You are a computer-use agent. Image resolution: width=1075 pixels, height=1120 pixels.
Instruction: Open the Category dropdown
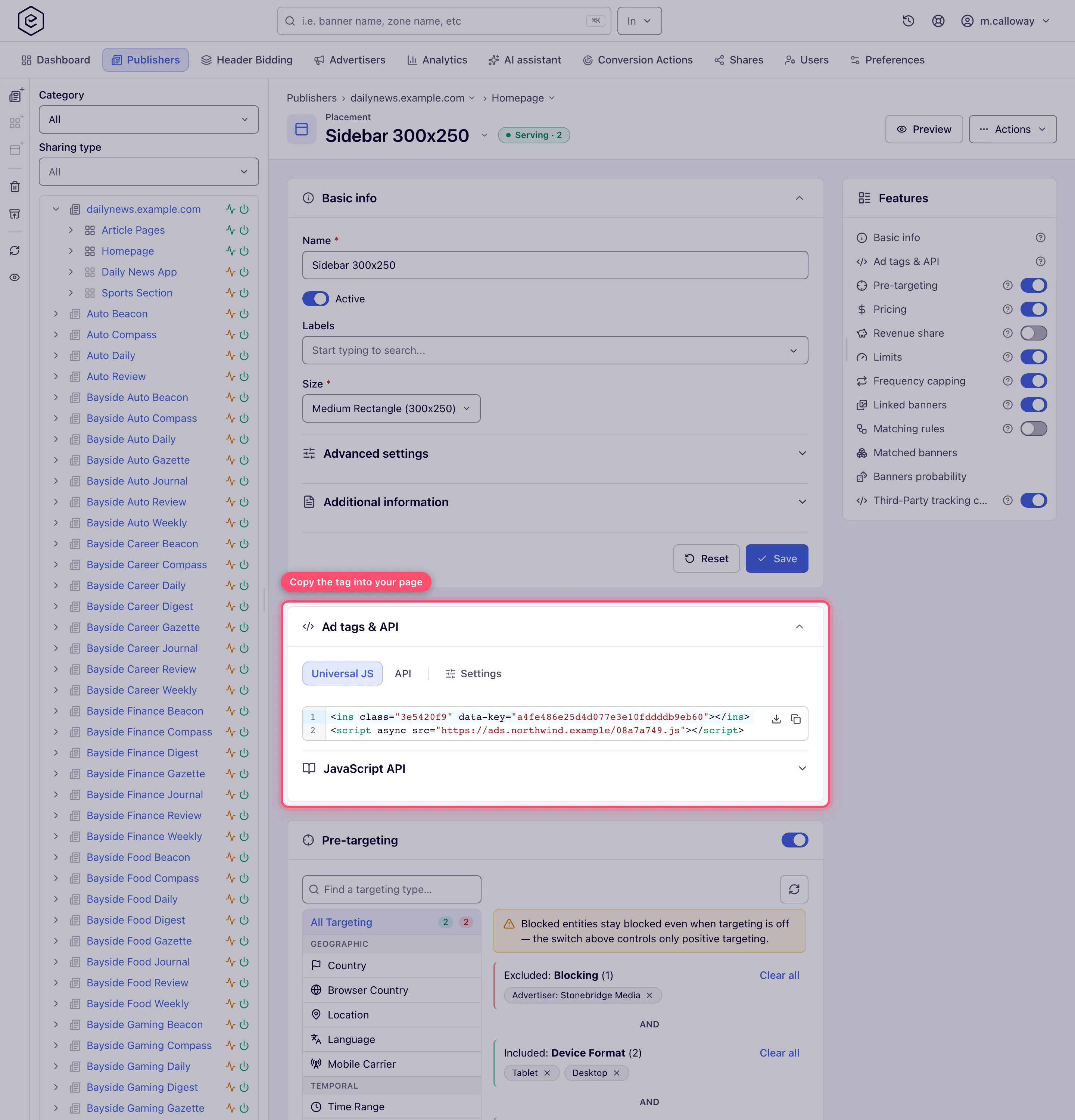click(x=149, y=119)
